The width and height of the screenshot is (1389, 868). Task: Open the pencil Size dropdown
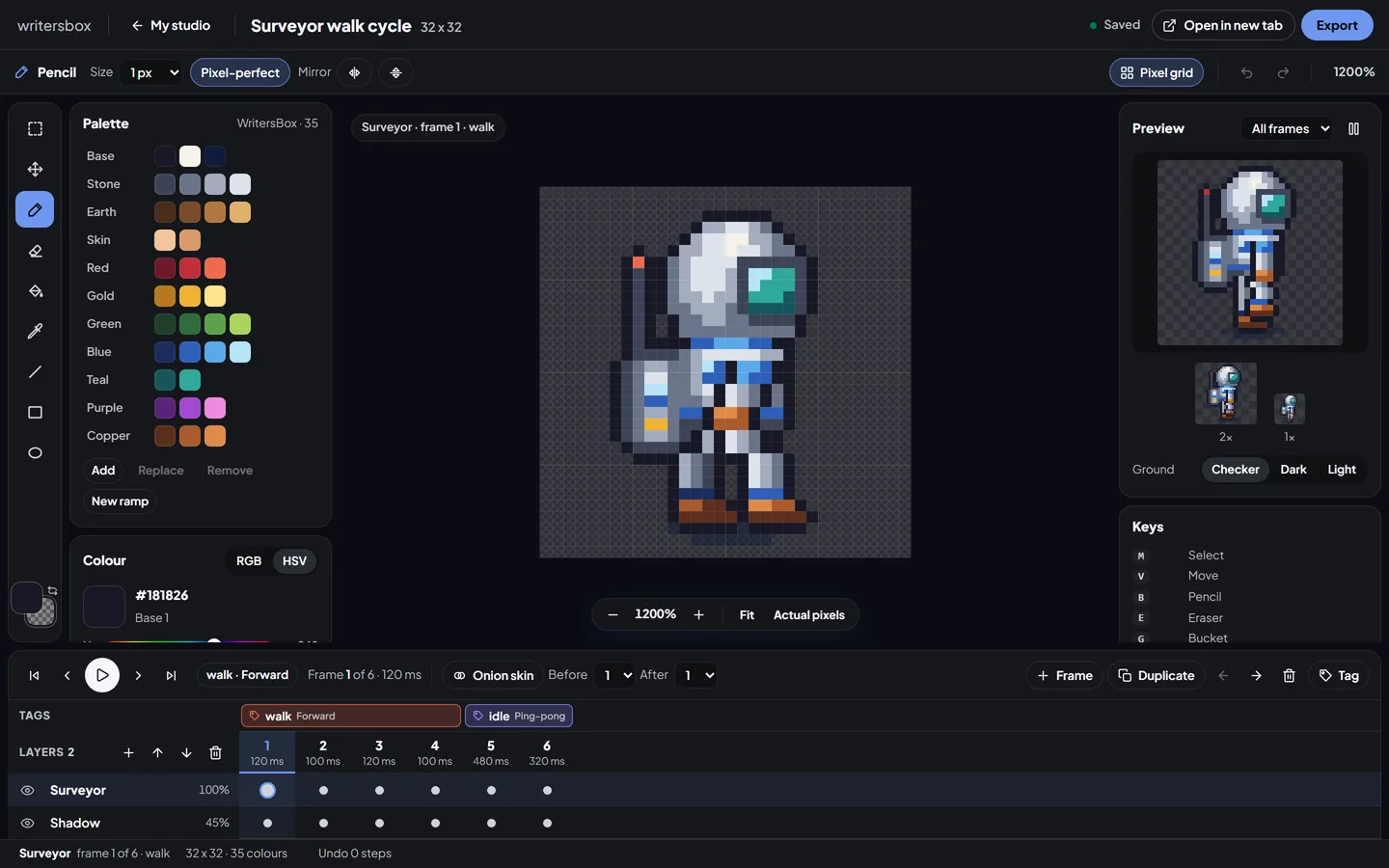(153, 72)
